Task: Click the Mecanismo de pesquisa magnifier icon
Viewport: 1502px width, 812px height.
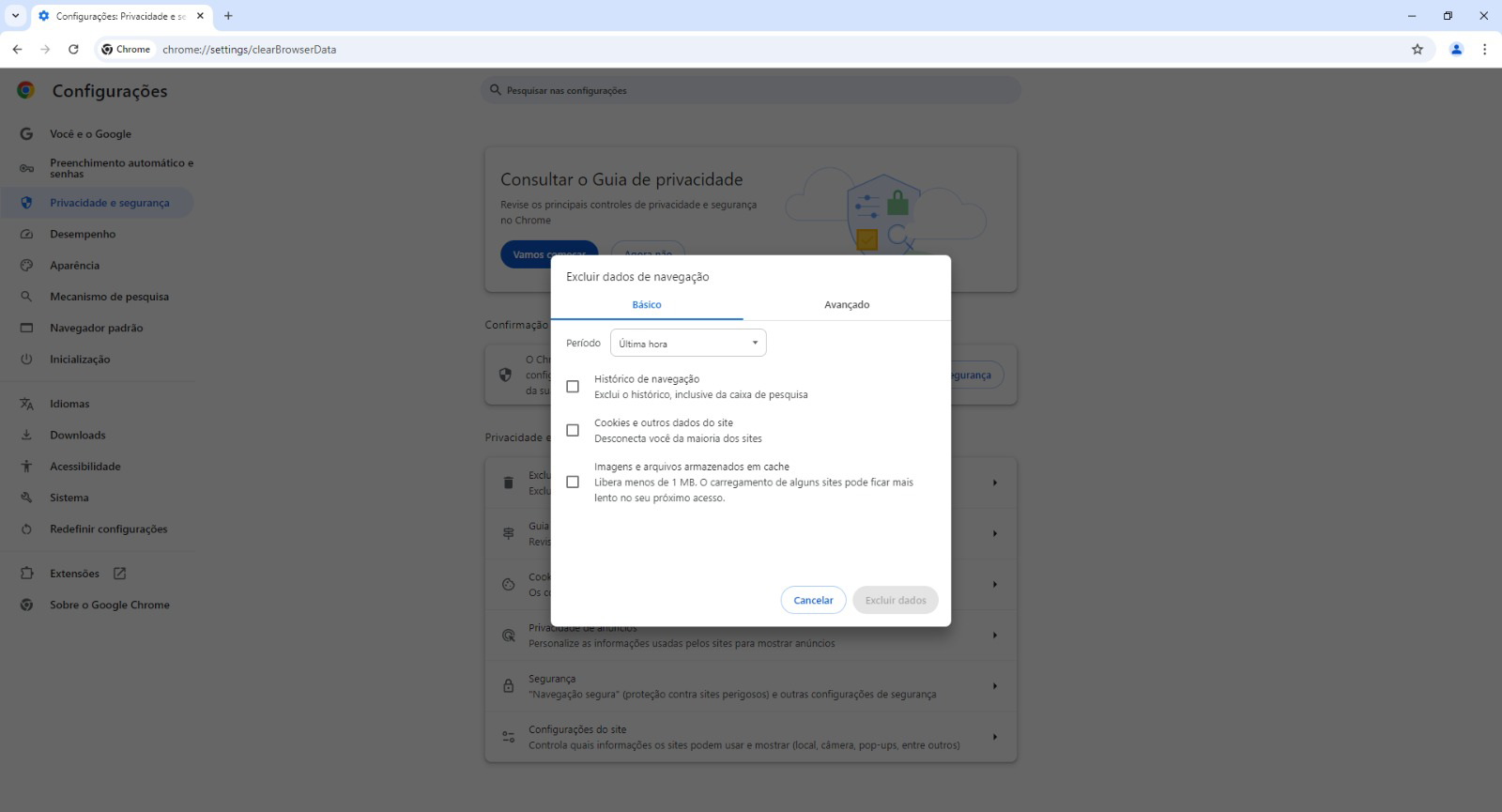Action: click(26, 297)
